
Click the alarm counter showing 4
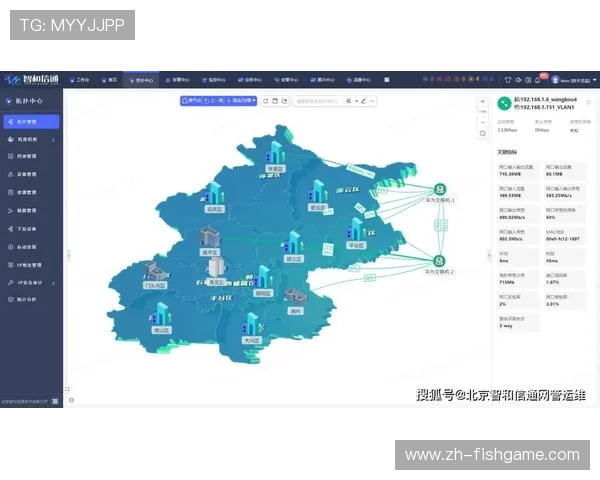click(x=474, y=79)
